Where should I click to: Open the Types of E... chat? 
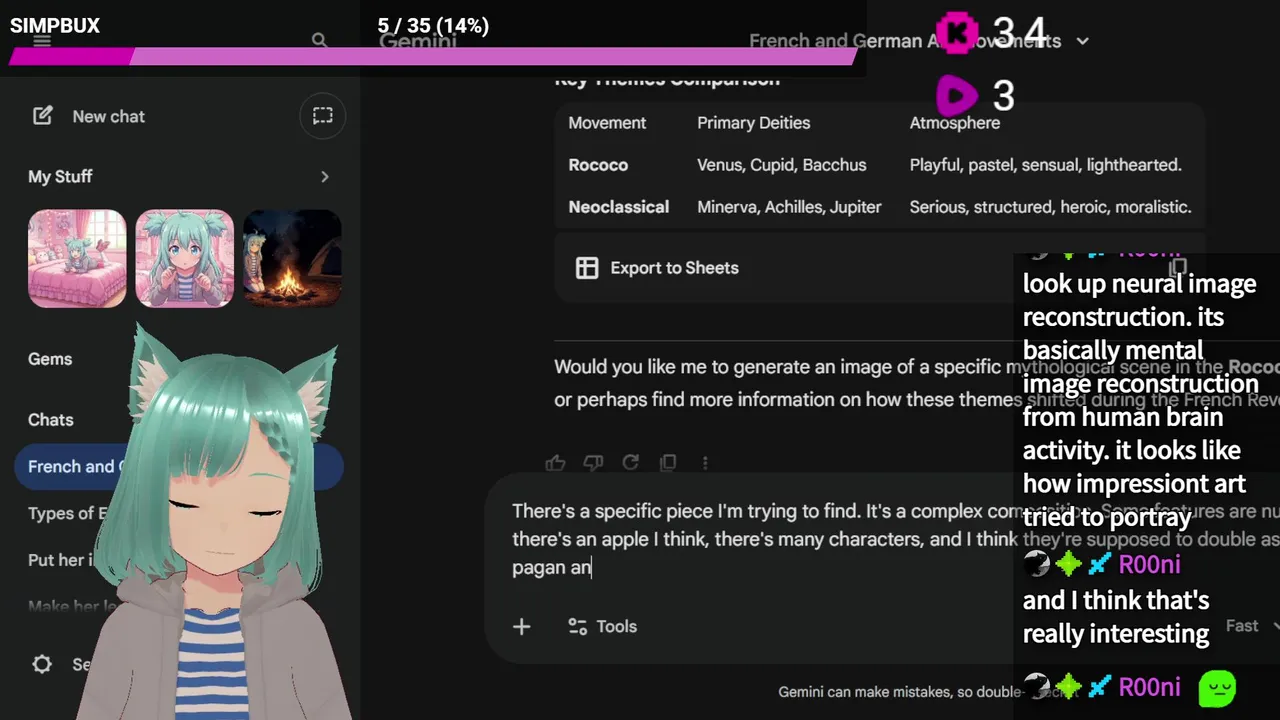pos(68,513)
